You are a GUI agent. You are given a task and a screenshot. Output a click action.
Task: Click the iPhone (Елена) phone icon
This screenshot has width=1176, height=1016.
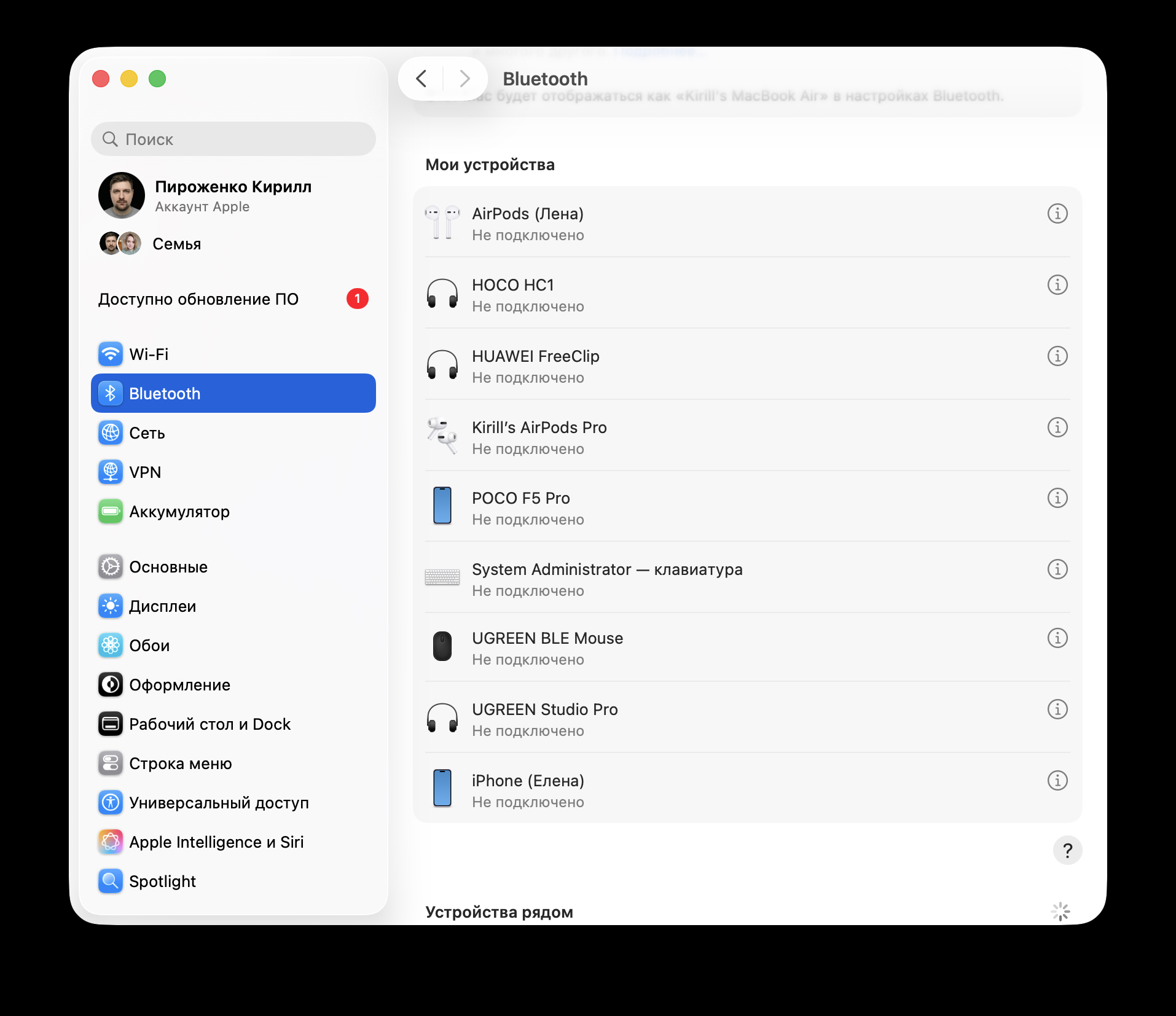click(x=442, y=788)
